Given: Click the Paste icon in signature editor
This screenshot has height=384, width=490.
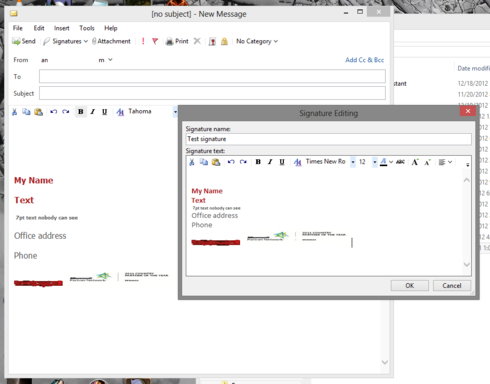Looking at the screenshot, I should (216, 162).
